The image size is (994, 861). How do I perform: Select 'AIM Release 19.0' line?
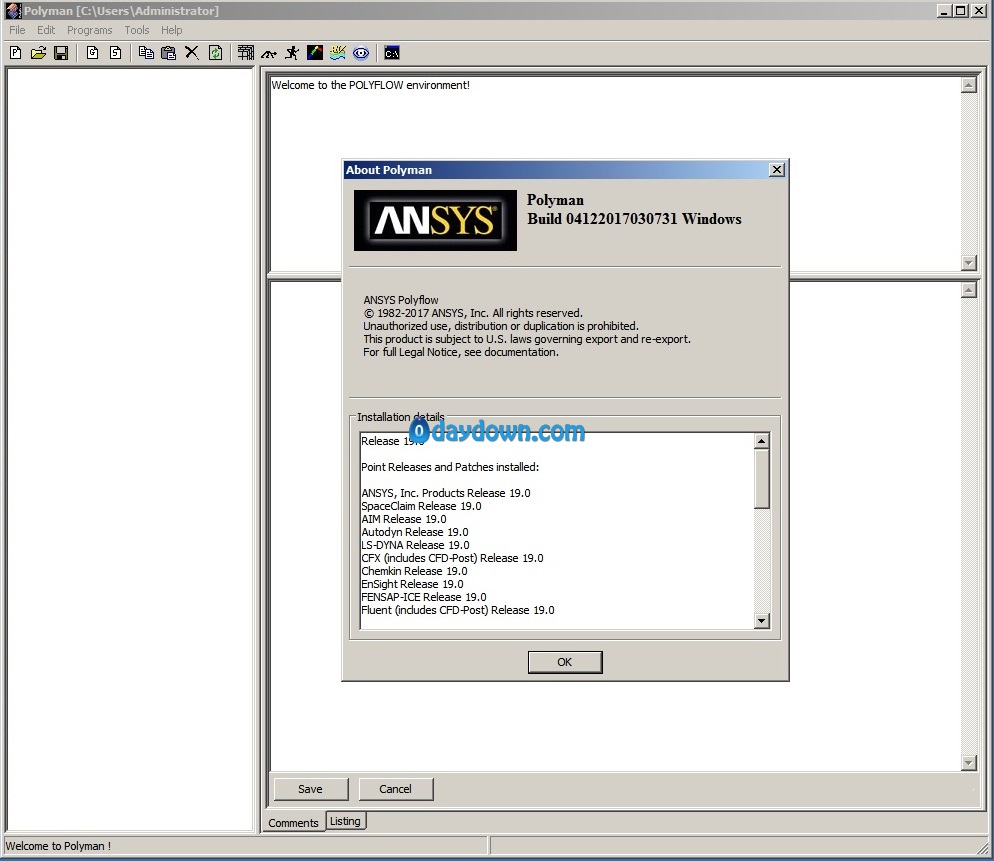pos(404,519)
